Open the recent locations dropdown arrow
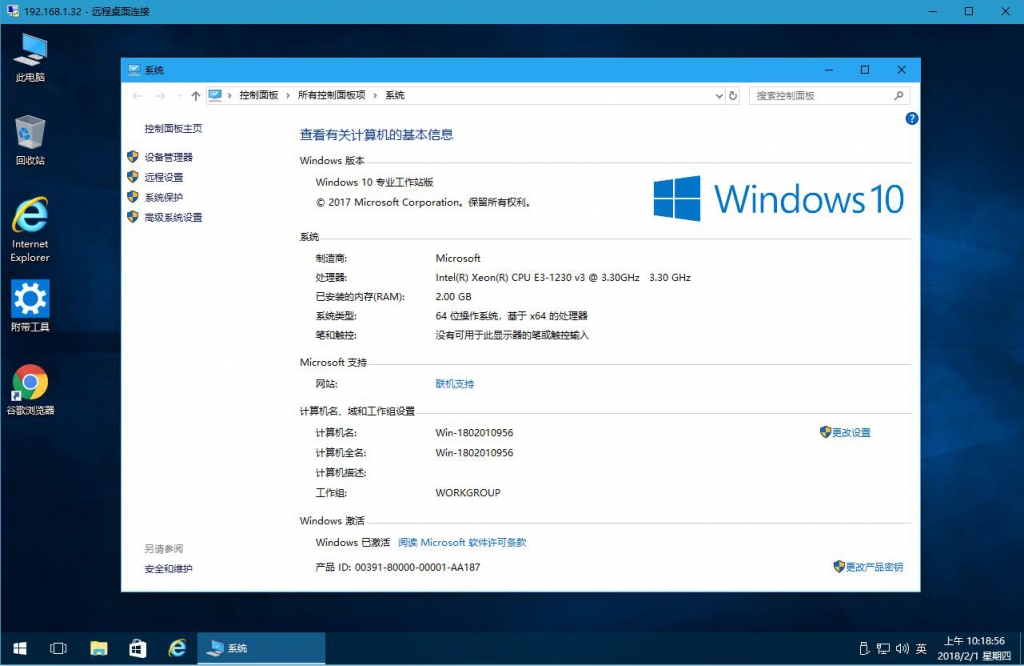This screenshot has width=1024, height=666. click(179, 96)
